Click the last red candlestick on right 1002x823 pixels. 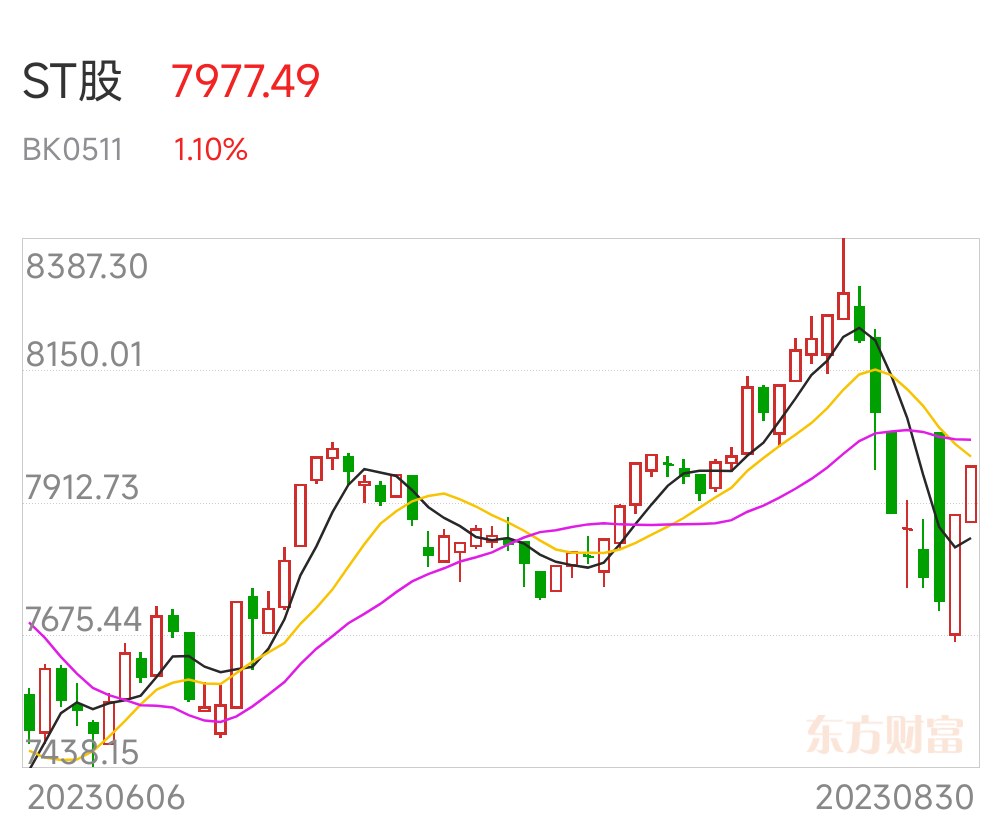pos(971,494)
